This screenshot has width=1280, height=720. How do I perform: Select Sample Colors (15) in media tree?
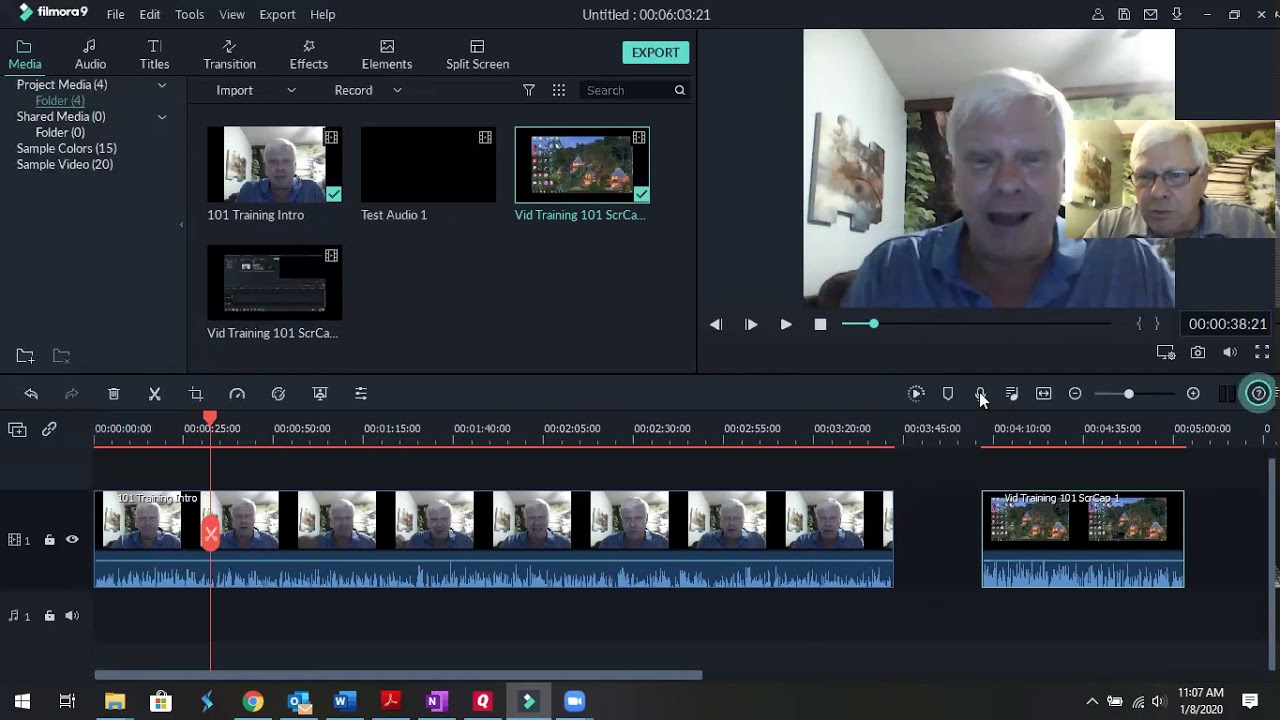67,149
